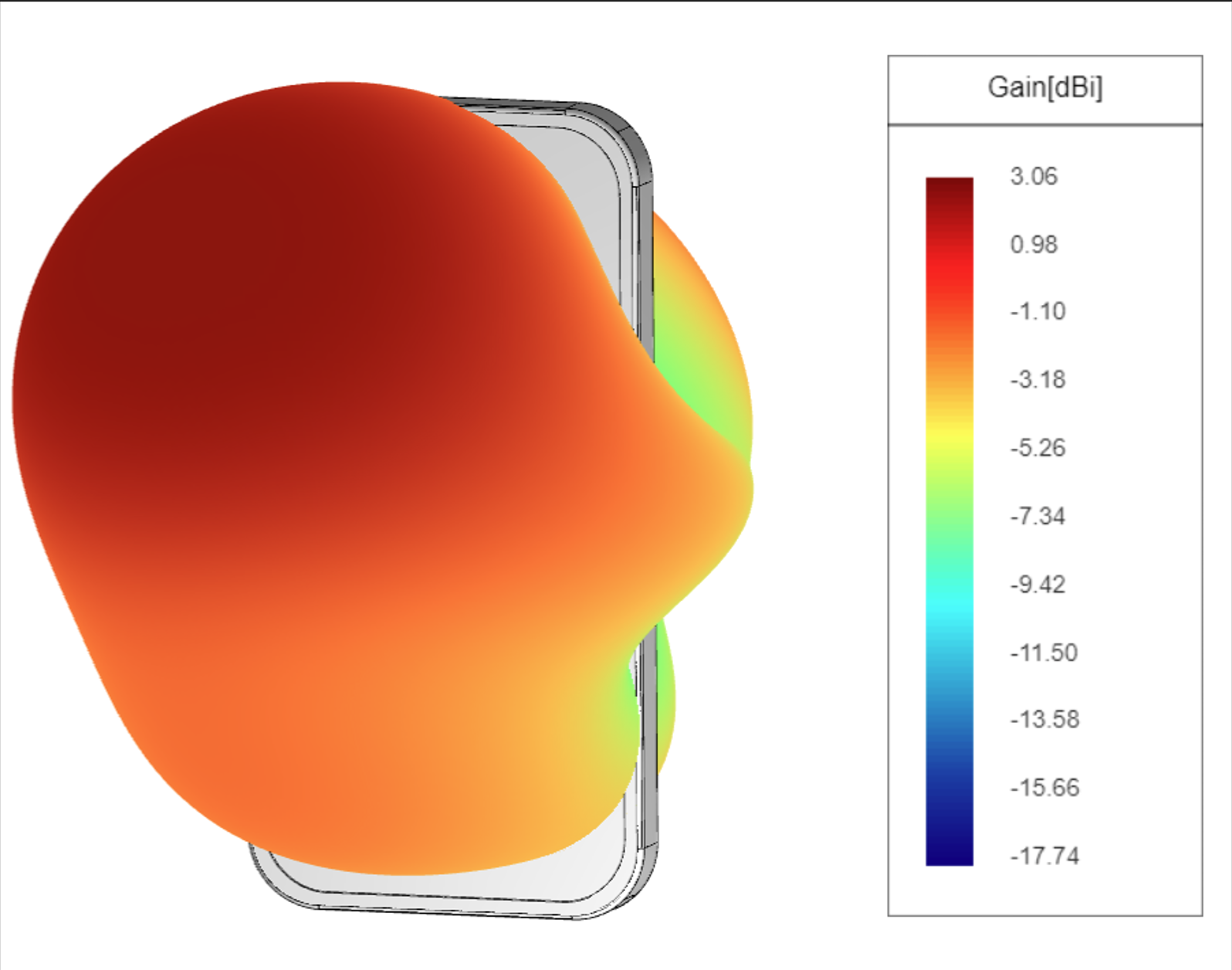Select the -5.26 scale label
Screen dimensions: 1232x970
1037,448
